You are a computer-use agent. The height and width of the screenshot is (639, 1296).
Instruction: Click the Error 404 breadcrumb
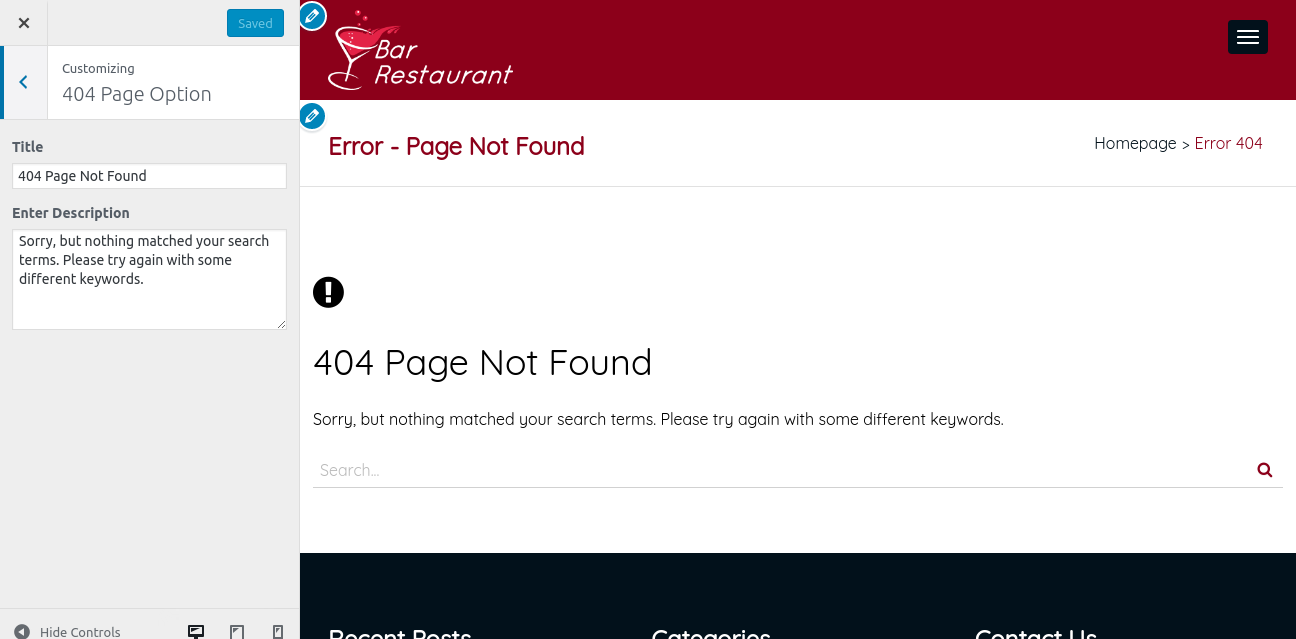[1228, 143]
